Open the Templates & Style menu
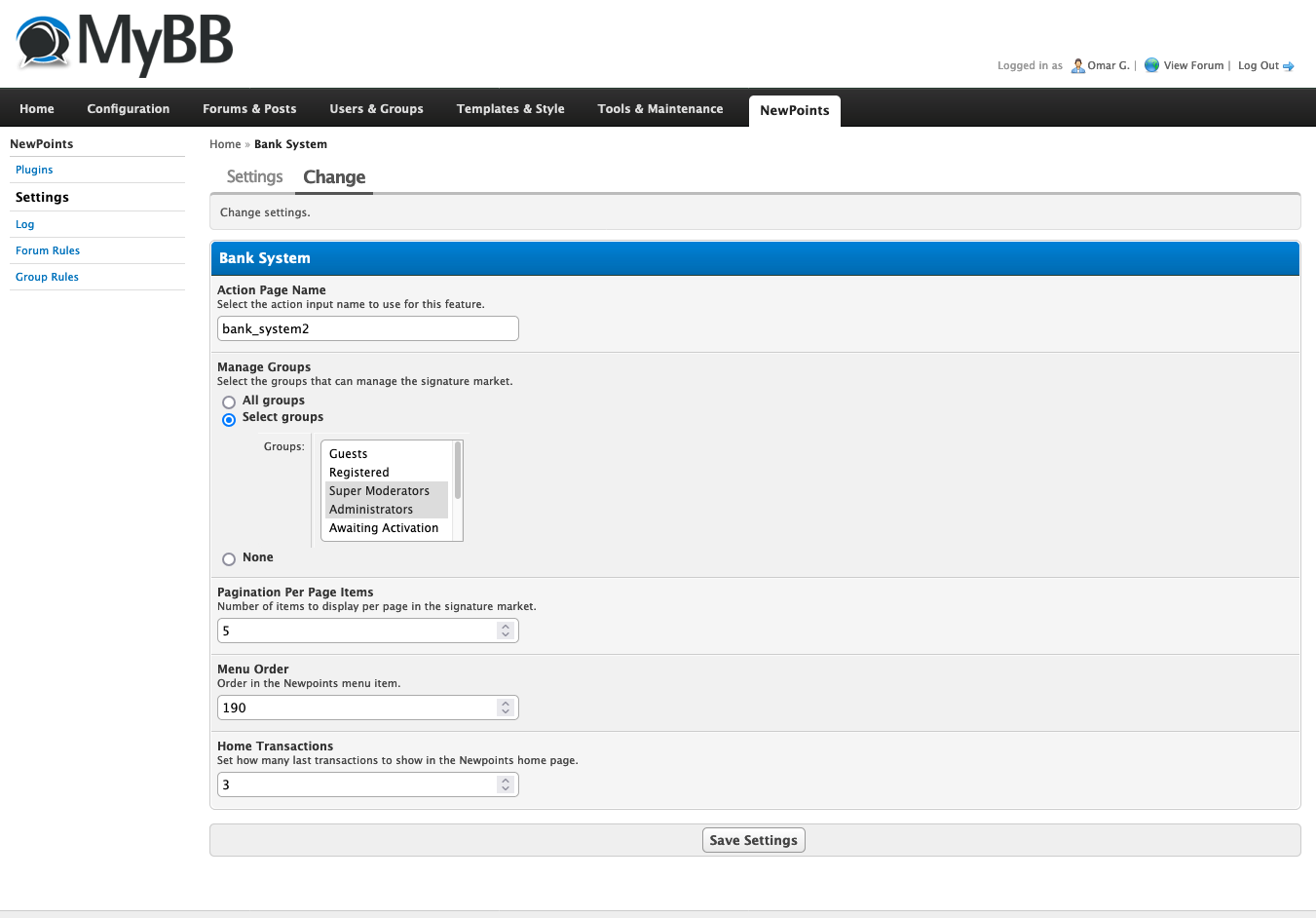Image resolution: width=1316 pixels, height=918 pixels. 510,109
